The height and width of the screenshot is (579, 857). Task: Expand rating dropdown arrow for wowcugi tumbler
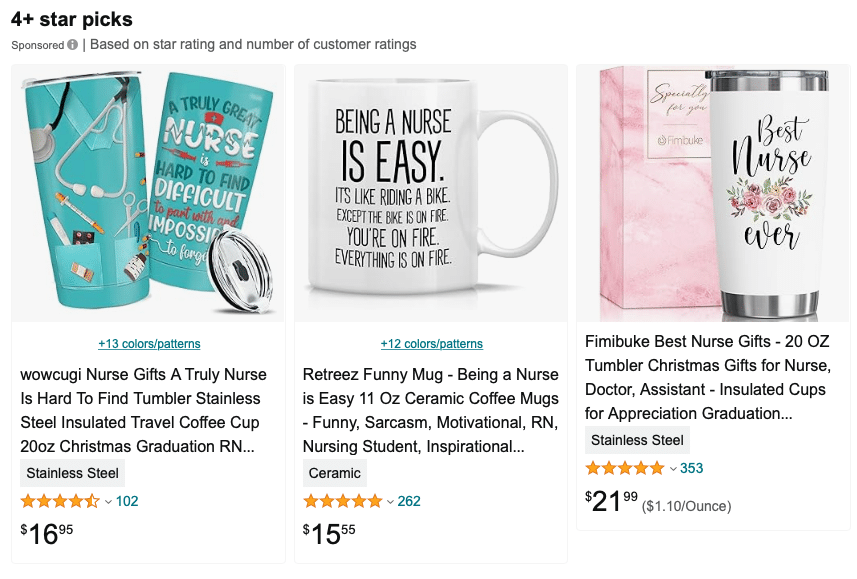tap(108, 502)
